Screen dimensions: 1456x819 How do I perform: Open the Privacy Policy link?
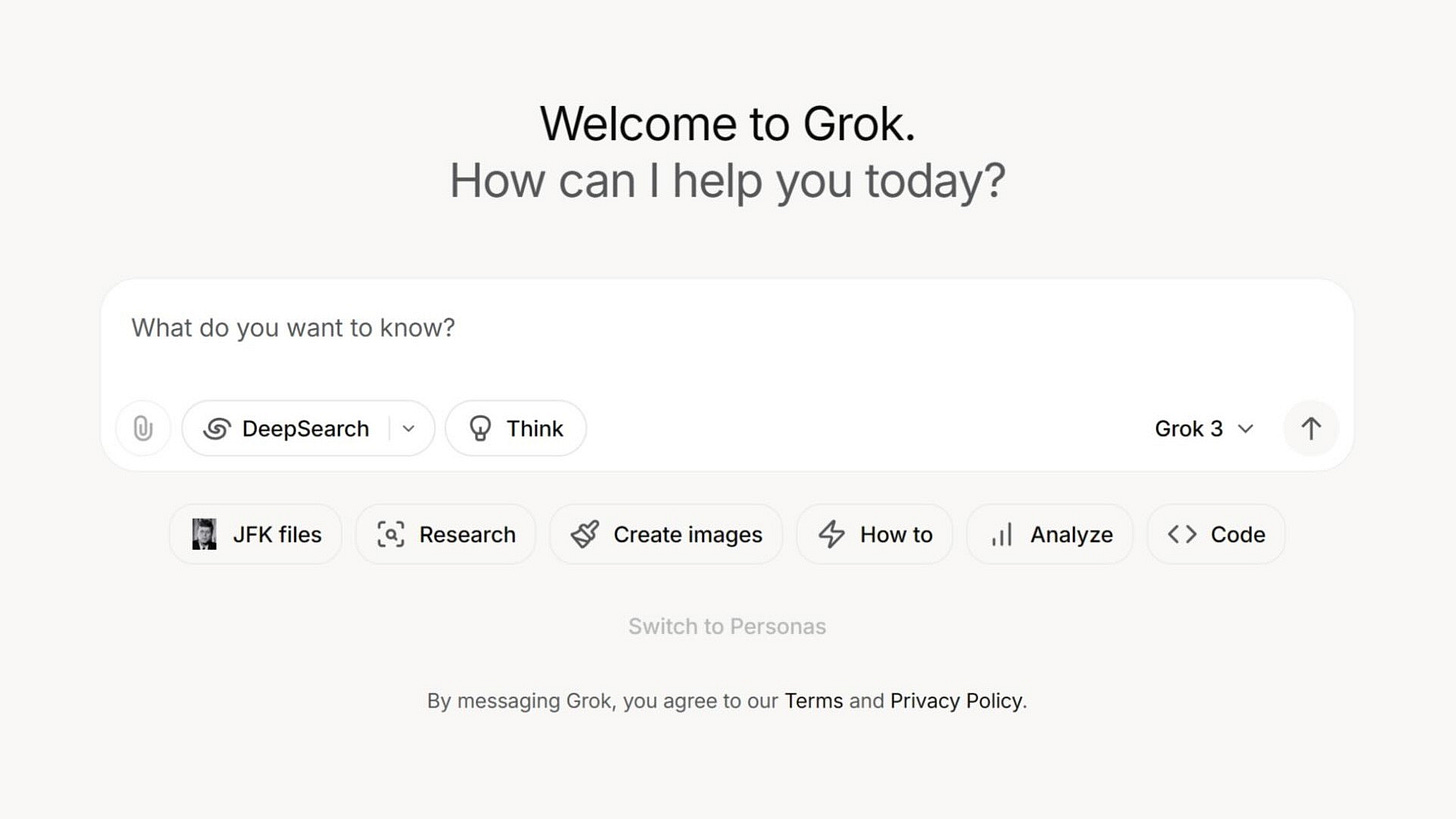click(x=956, y=701)
